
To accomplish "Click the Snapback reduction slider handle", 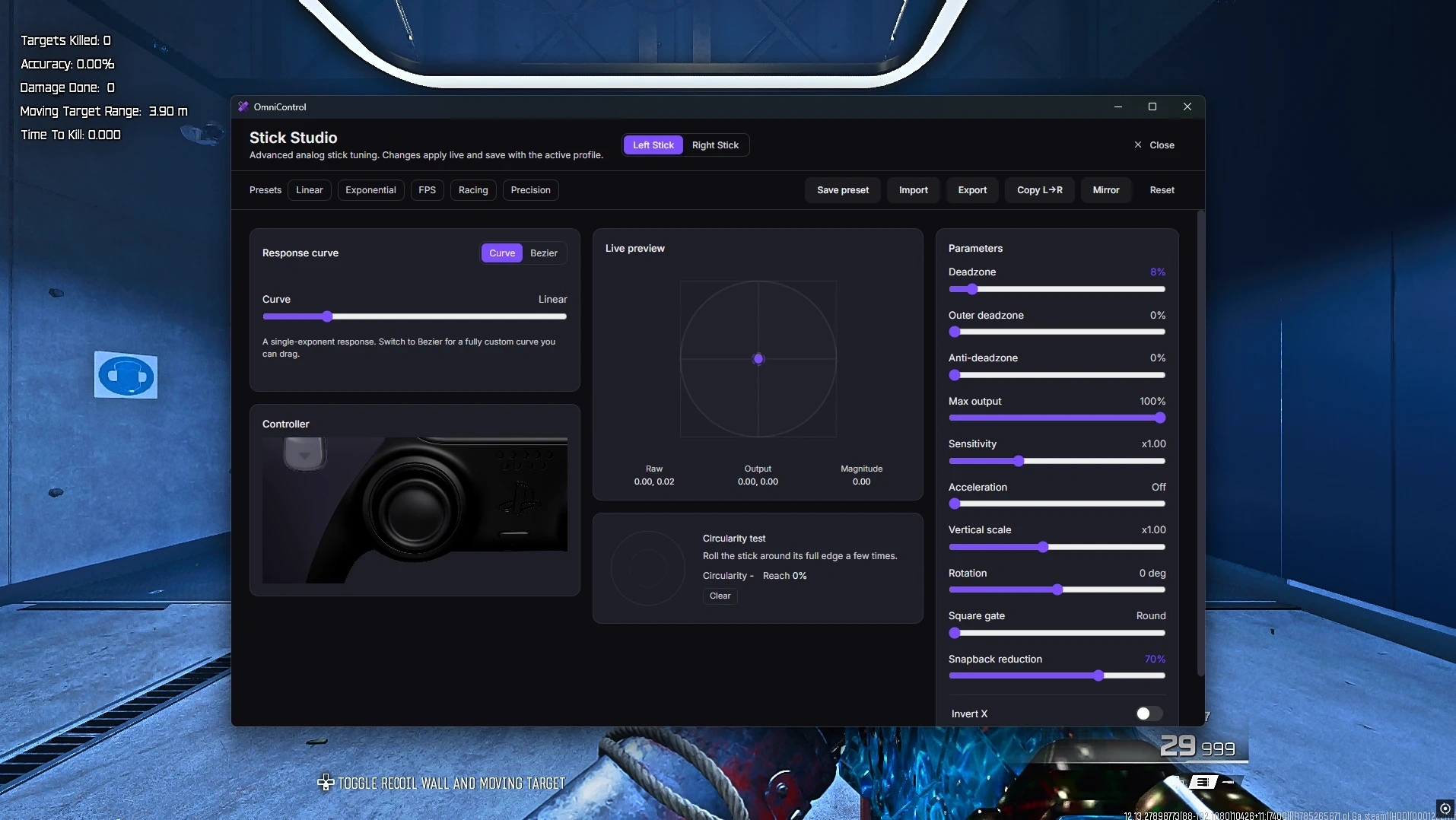I will click(x=1098, y=675).
